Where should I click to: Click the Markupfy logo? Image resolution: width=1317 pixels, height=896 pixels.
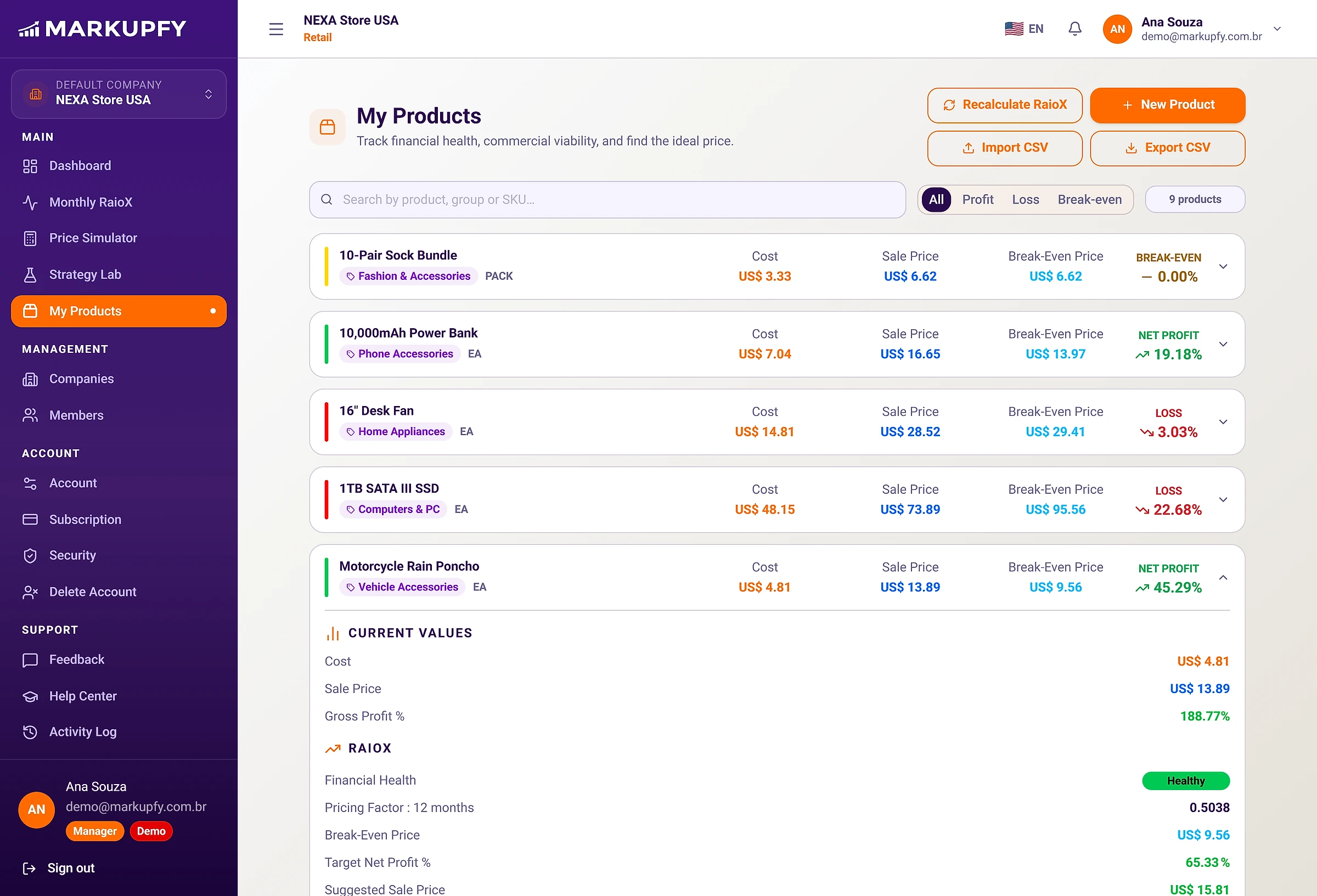tap(103, 29)
